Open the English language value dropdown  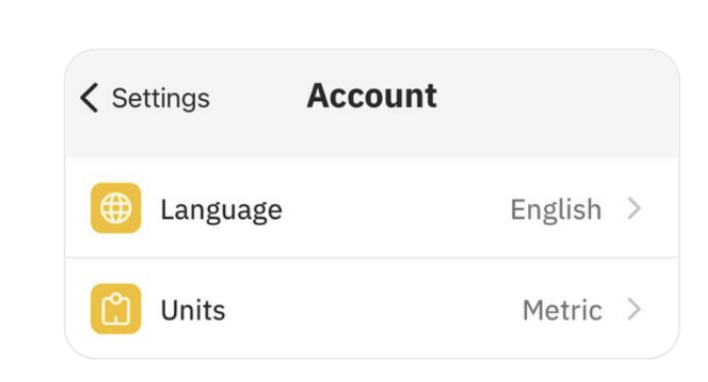556,210
